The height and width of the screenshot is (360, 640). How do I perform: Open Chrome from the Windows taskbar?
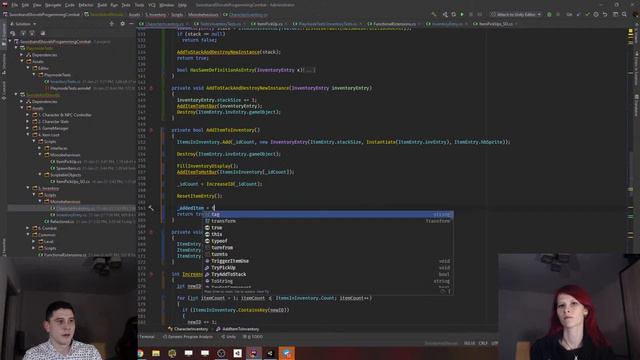pyautogui.click(x=141, y=353)
